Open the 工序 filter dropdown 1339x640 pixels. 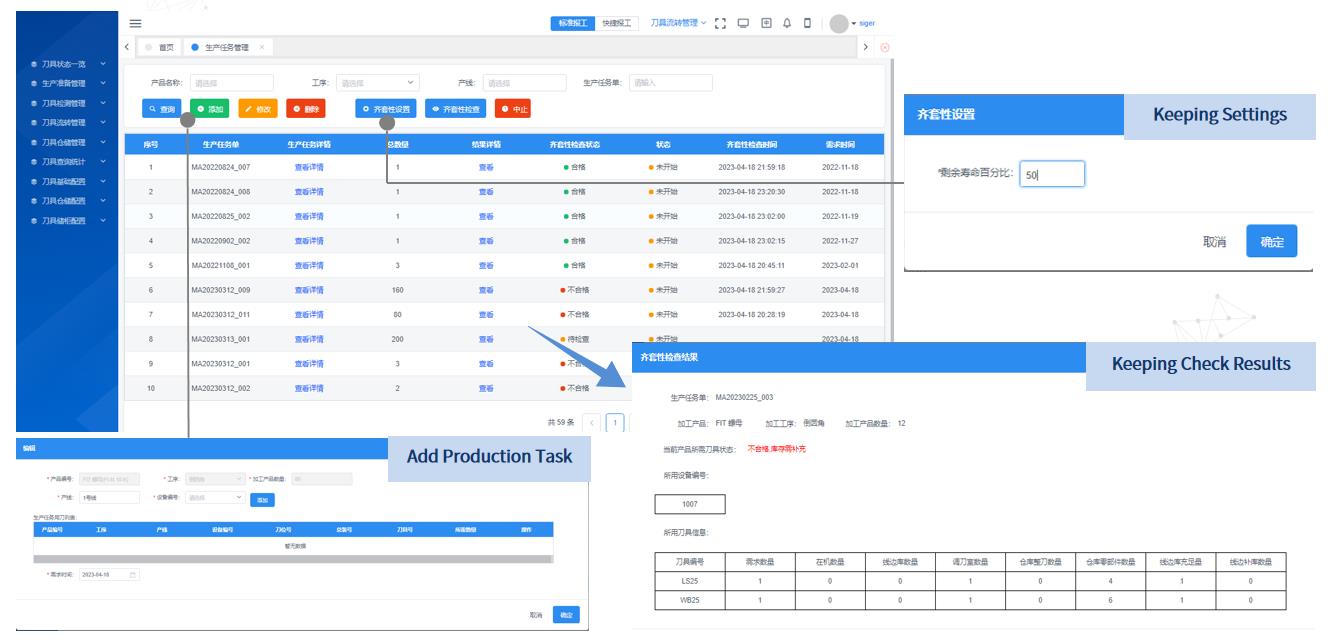[x=377, y=83]
